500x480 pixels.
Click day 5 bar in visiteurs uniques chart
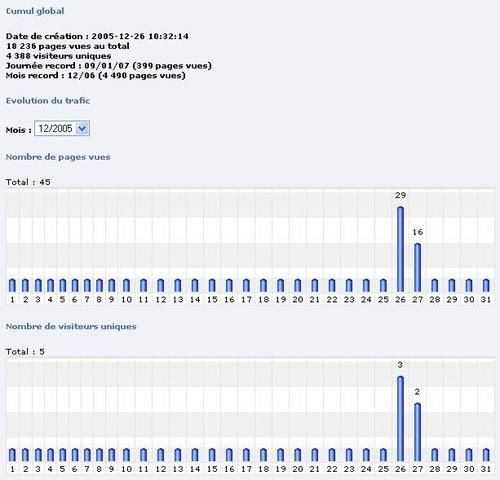62,455
